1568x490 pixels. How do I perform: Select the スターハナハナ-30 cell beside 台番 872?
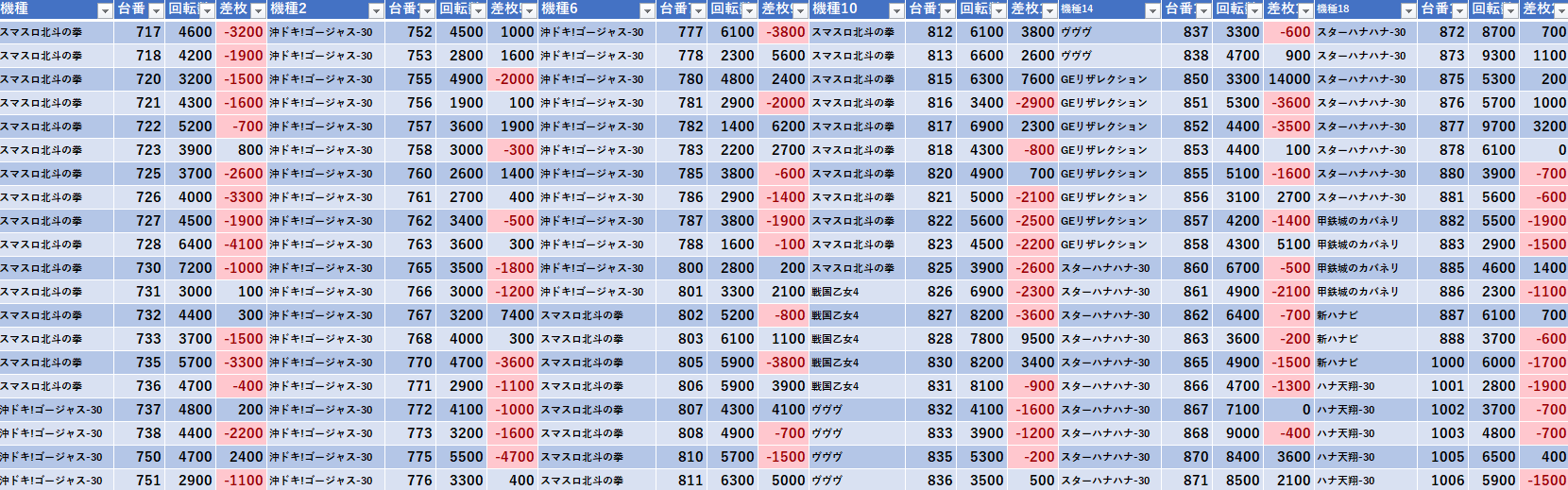tap(1366, 32)
